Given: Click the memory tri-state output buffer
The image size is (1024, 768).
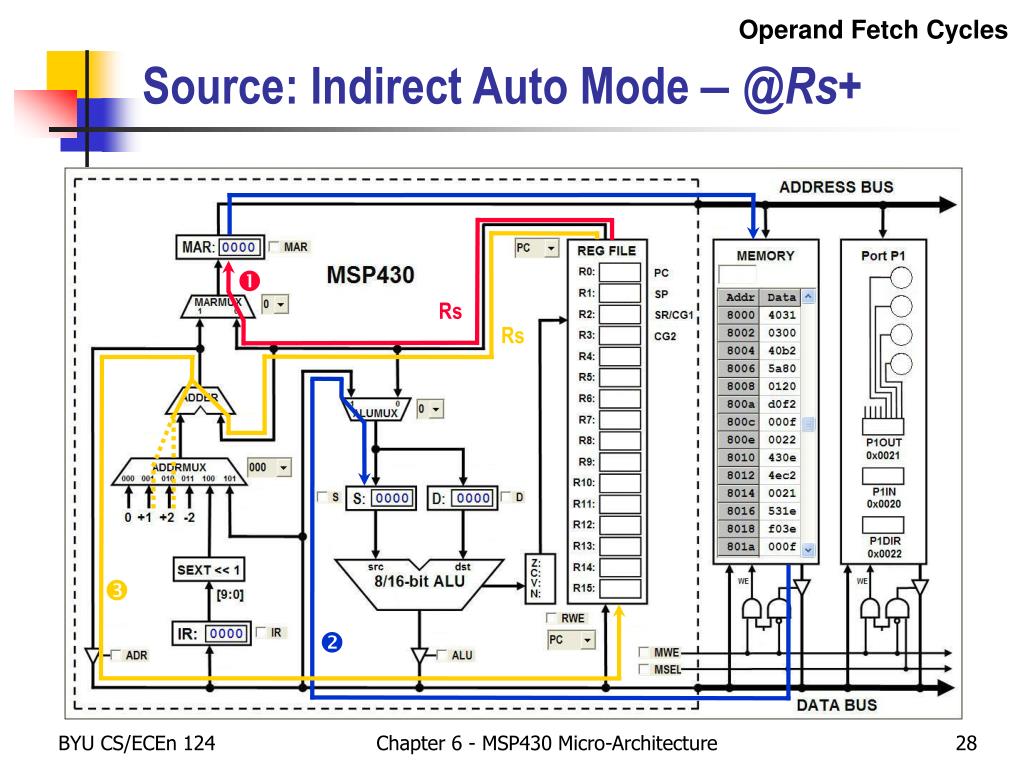Looking at the screenshot, I should (x=801, y=587).
